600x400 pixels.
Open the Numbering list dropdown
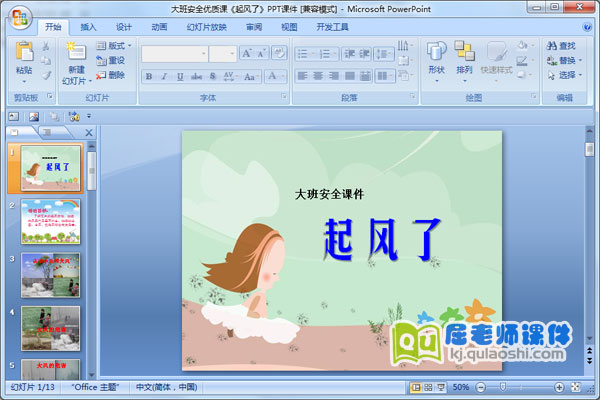(328, 54)
